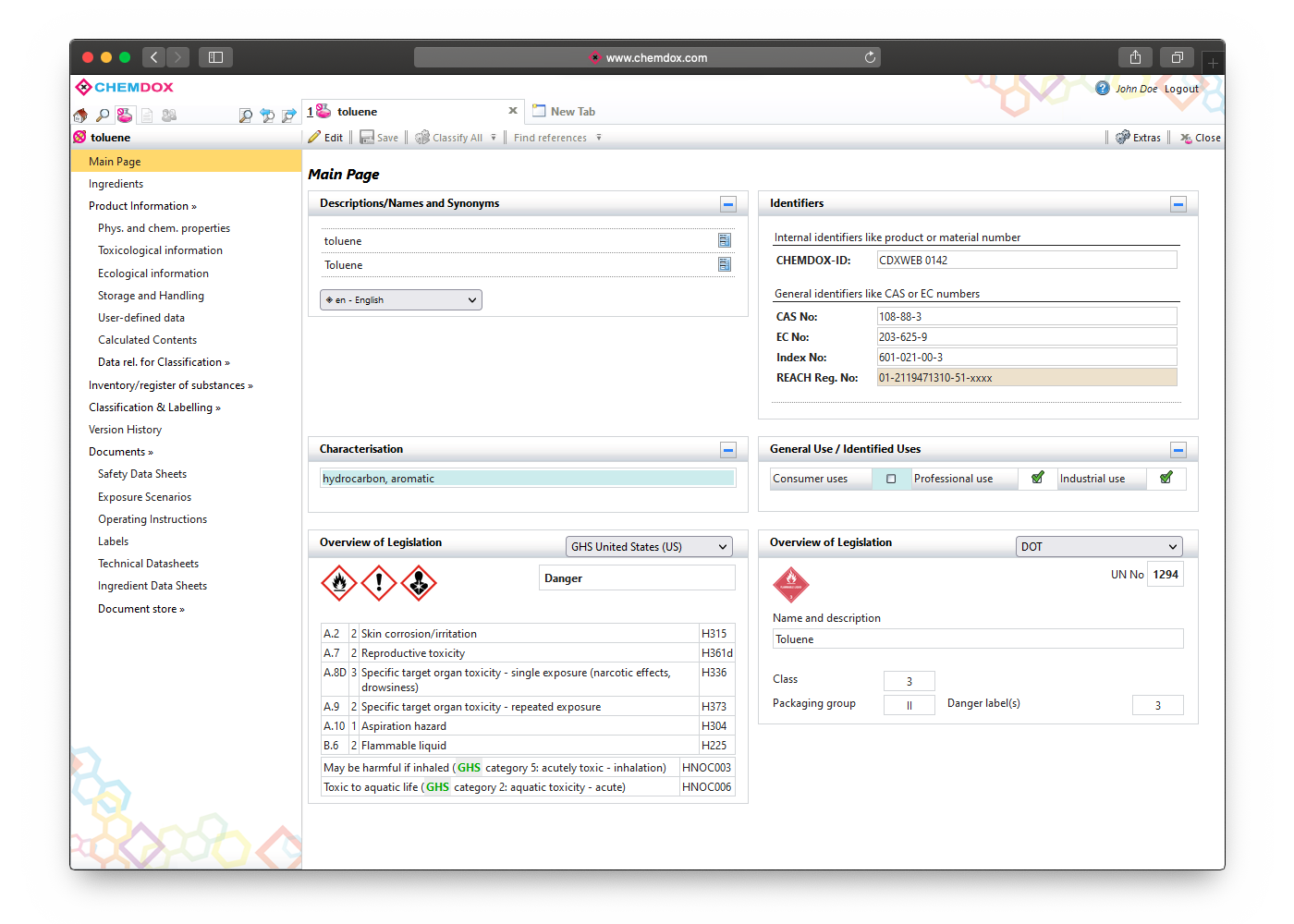The height and width of the screenshot is (924, 1294).
Task: Click the Classify All button
Action: pos(449,138)
